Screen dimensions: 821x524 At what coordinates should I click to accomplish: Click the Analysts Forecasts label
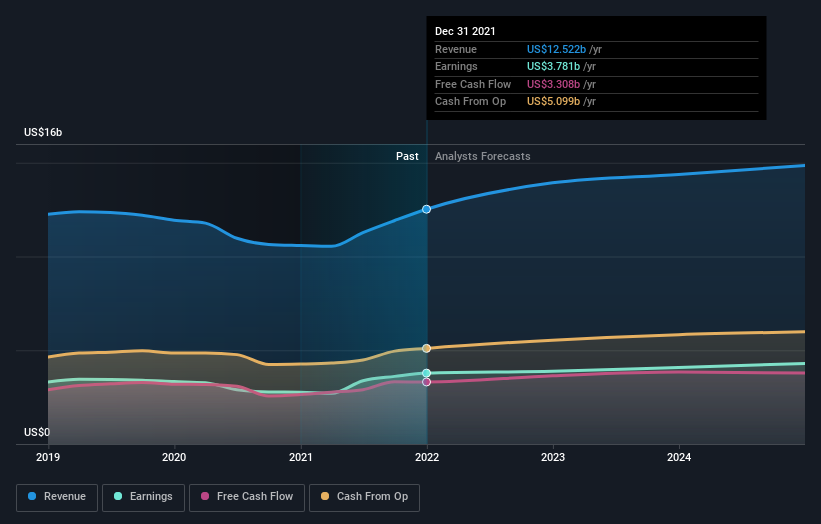click(x=483, y=157)
